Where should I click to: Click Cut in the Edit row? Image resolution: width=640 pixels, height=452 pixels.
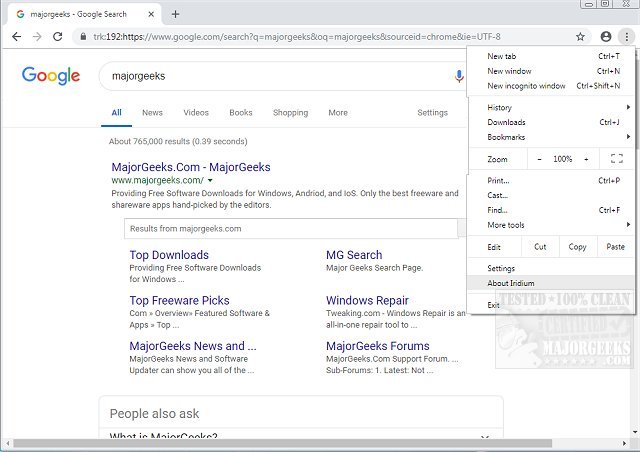(540, 247)
